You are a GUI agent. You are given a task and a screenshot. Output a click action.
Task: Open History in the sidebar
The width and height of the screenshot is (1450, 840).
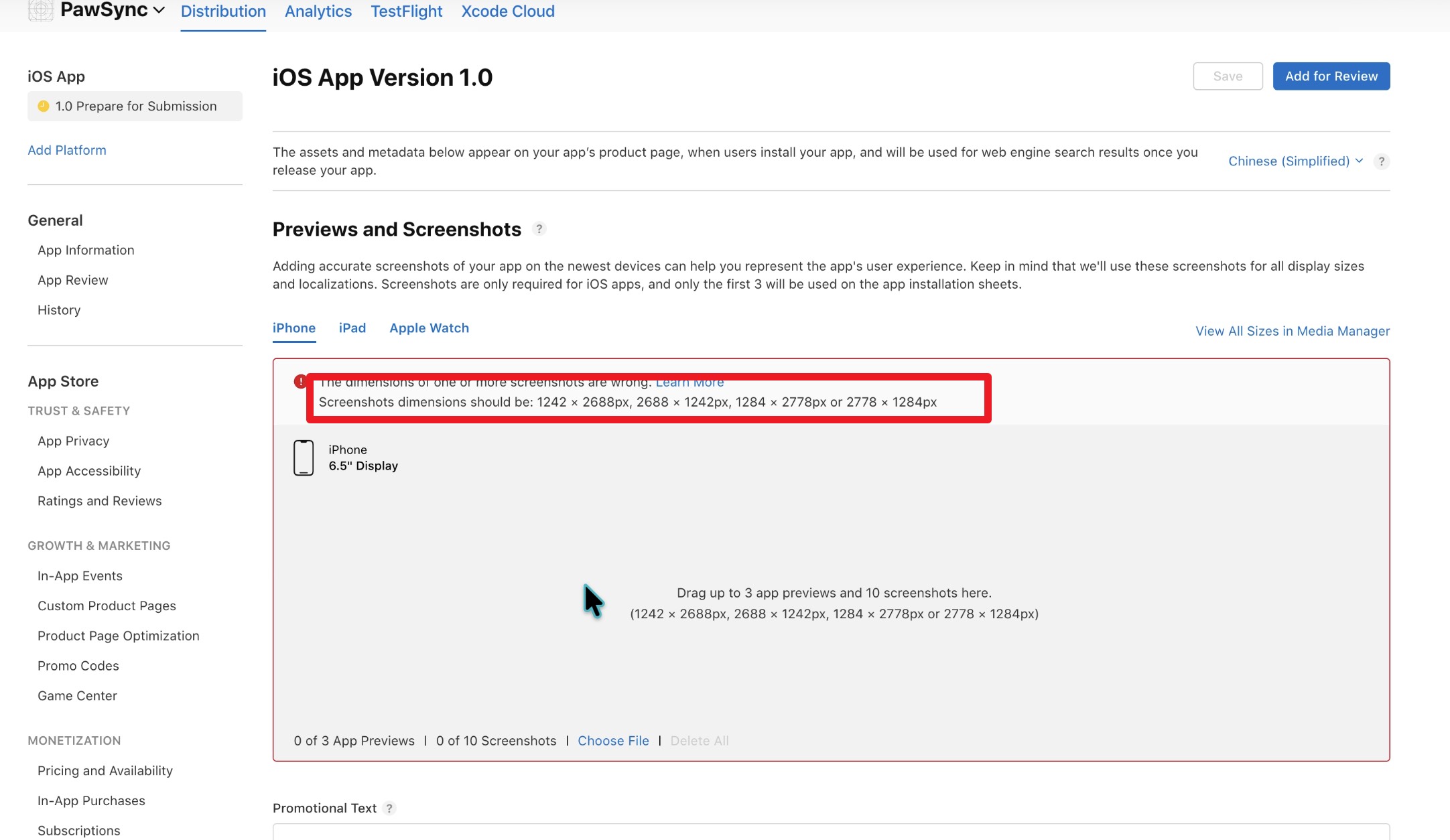click(59, 310)
